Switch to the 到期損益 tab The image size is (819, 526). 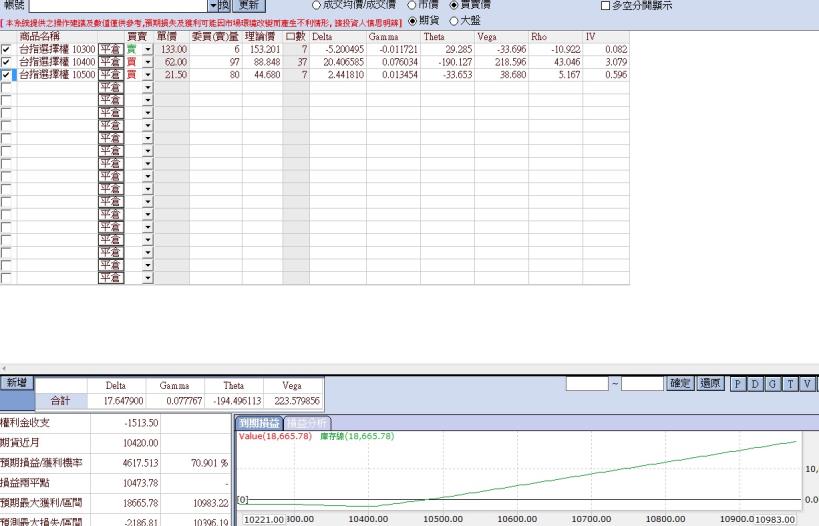pyautogui.click(x=257, y=423)
